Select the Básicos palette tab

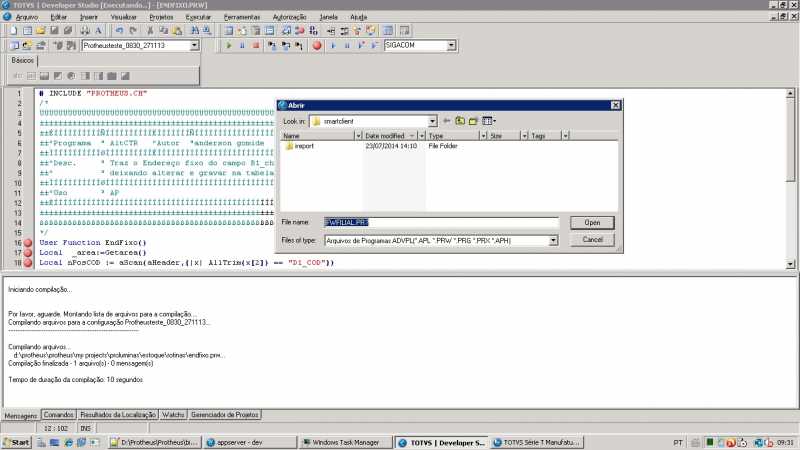click(x=22, y=61)
